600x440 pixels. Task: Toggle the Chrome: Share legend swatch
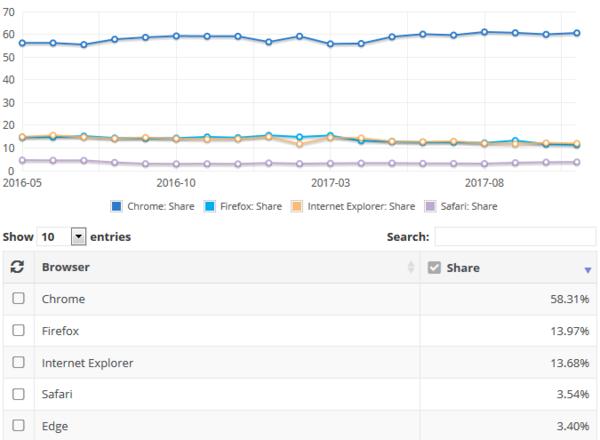click(116, 206)
